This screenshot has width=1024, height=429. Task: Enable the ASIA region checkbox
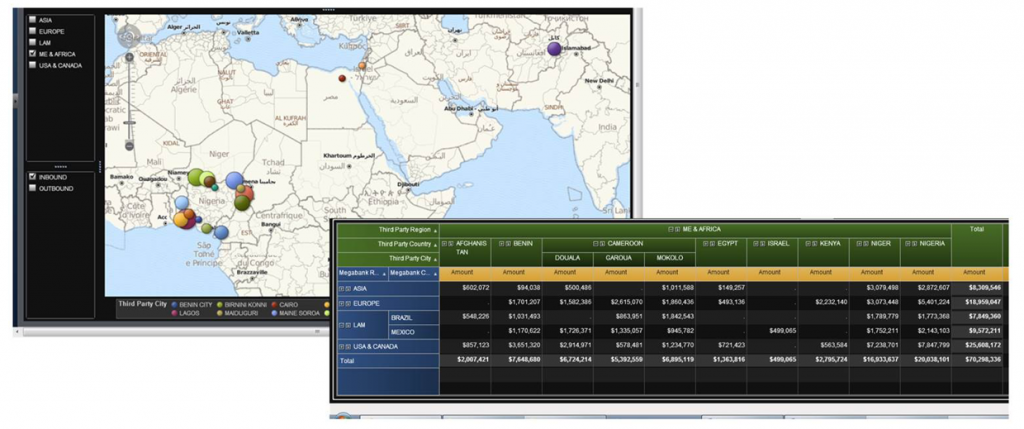[33, 19]
